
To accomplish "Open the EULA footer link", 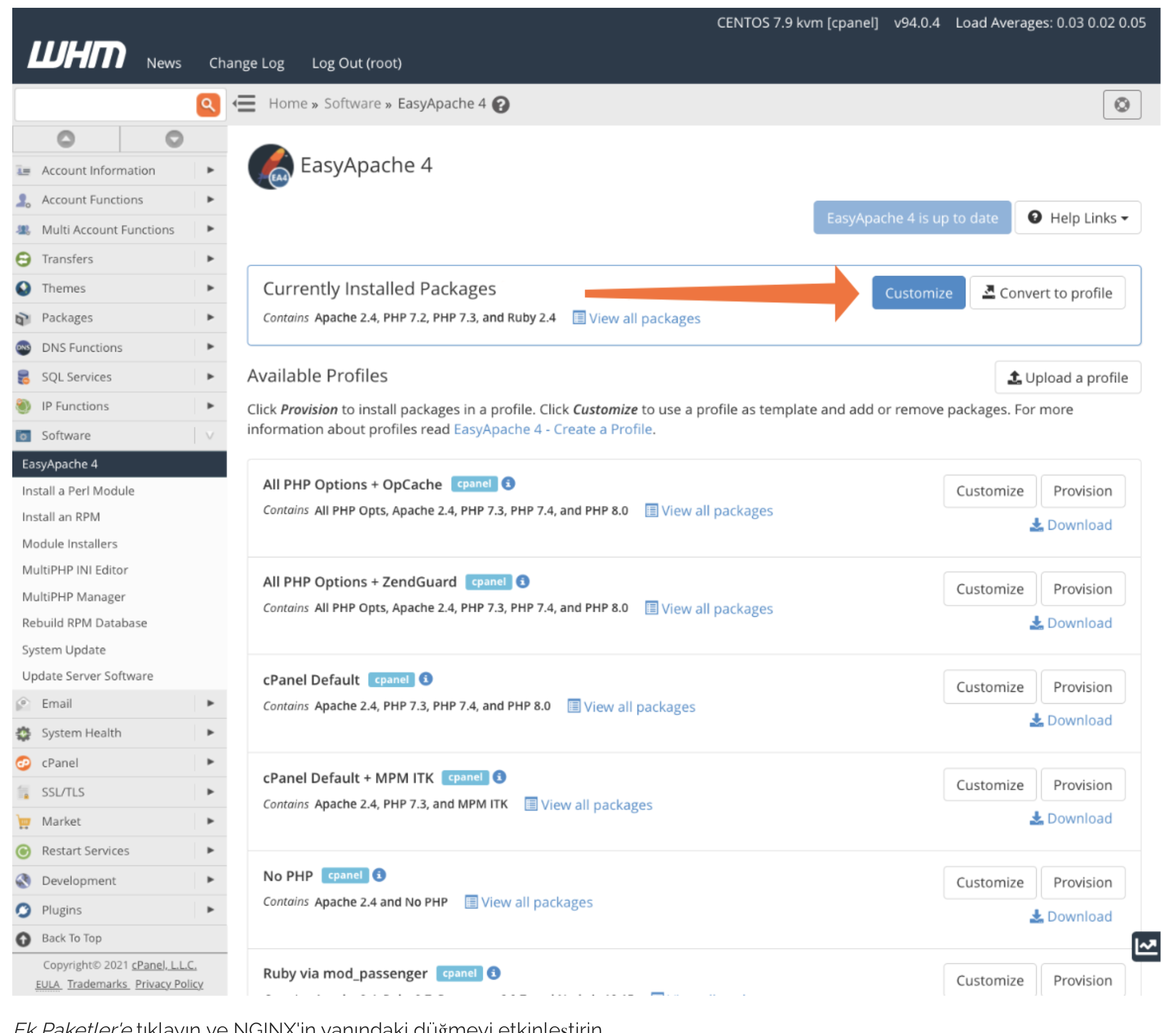I will [48, 984].
